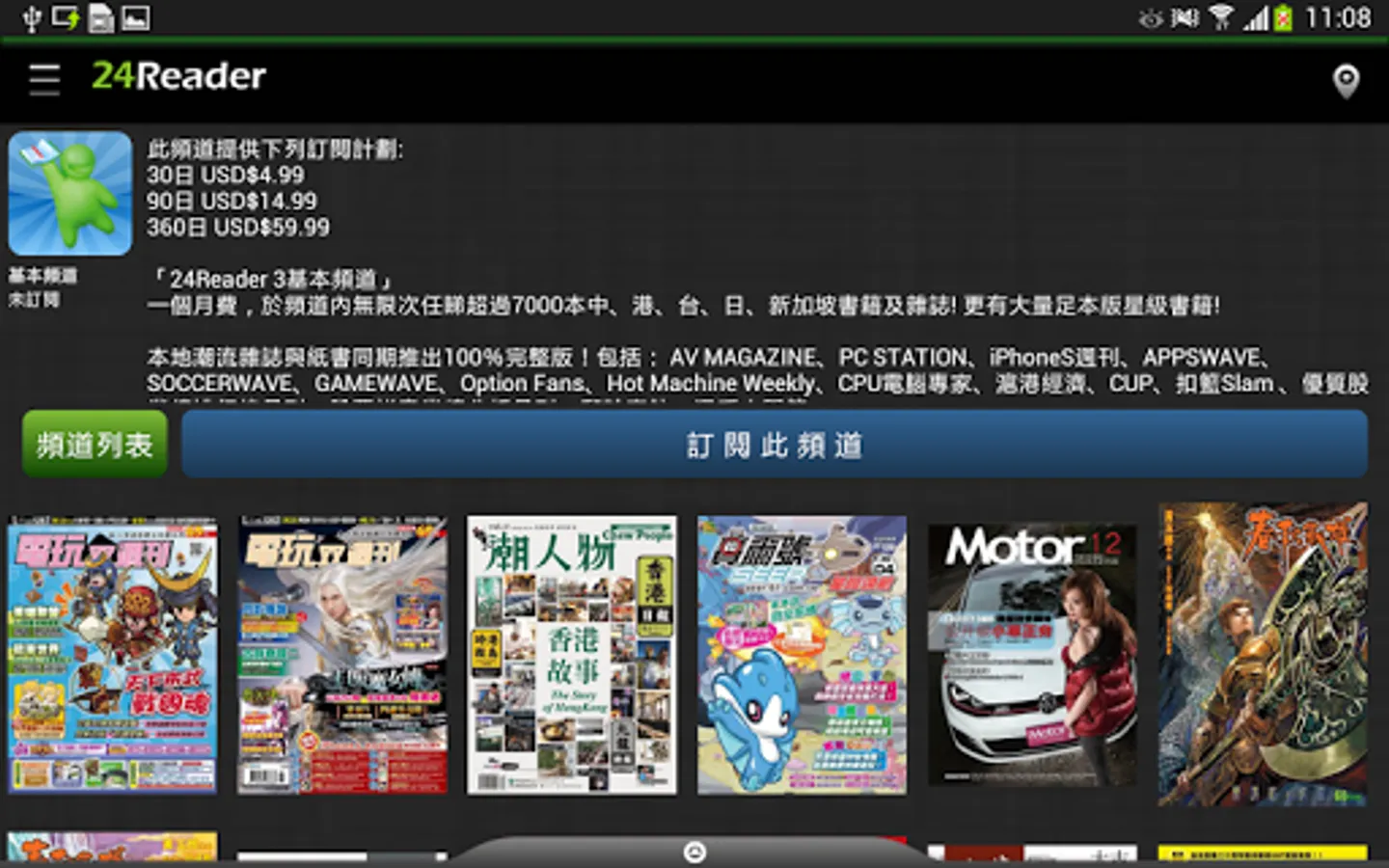Select the 30日 USD$4.99 plan text
Screen dimensions: 1389x868
pos(226,176)
